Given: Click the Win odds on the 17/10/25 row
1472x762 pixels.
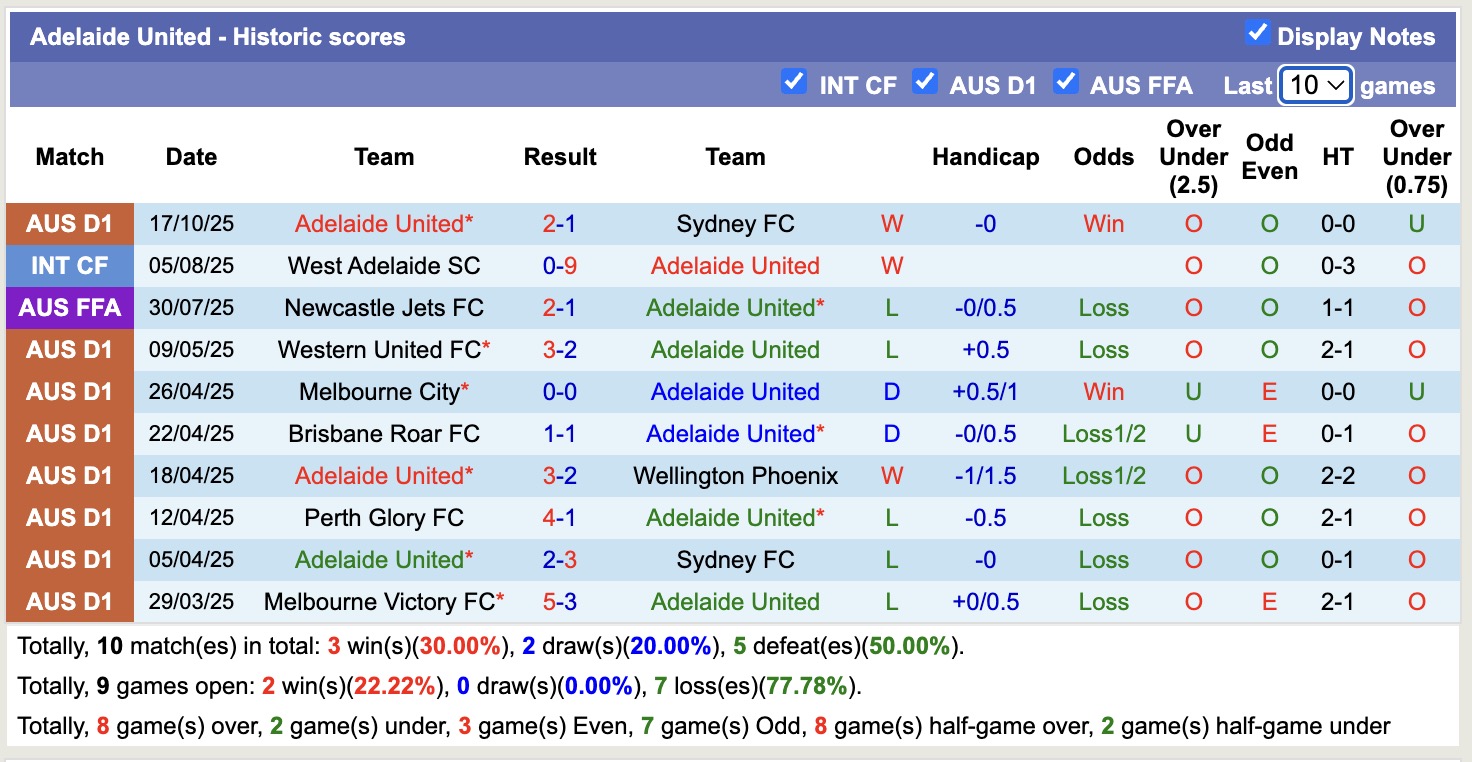Looking at the screenshot, I should (1103, 224).
